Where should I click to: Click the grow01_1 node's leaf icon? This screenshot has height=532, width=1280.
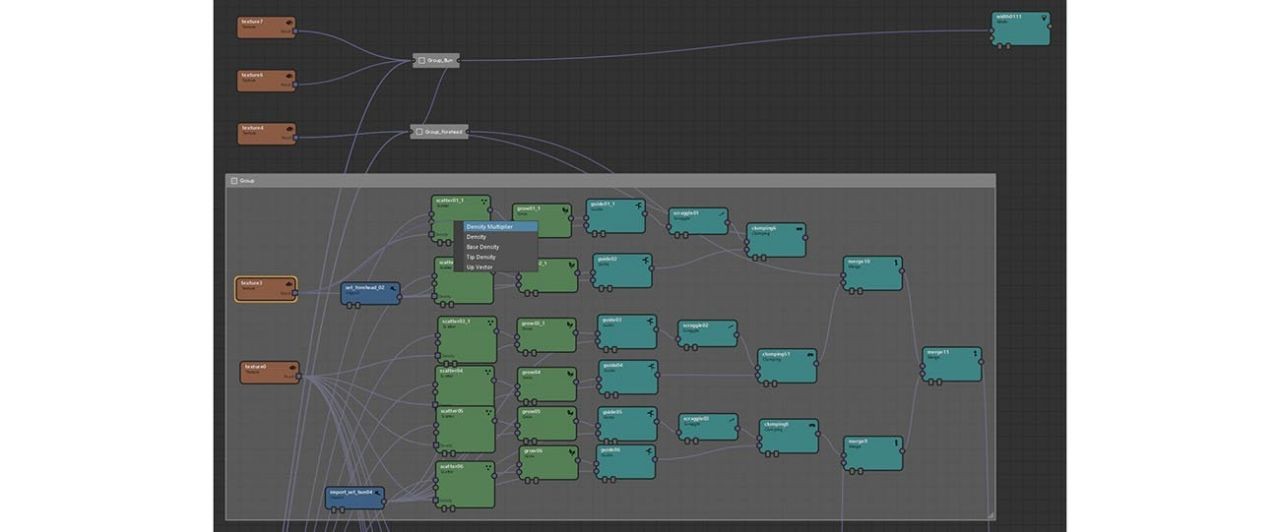point(565,210)
